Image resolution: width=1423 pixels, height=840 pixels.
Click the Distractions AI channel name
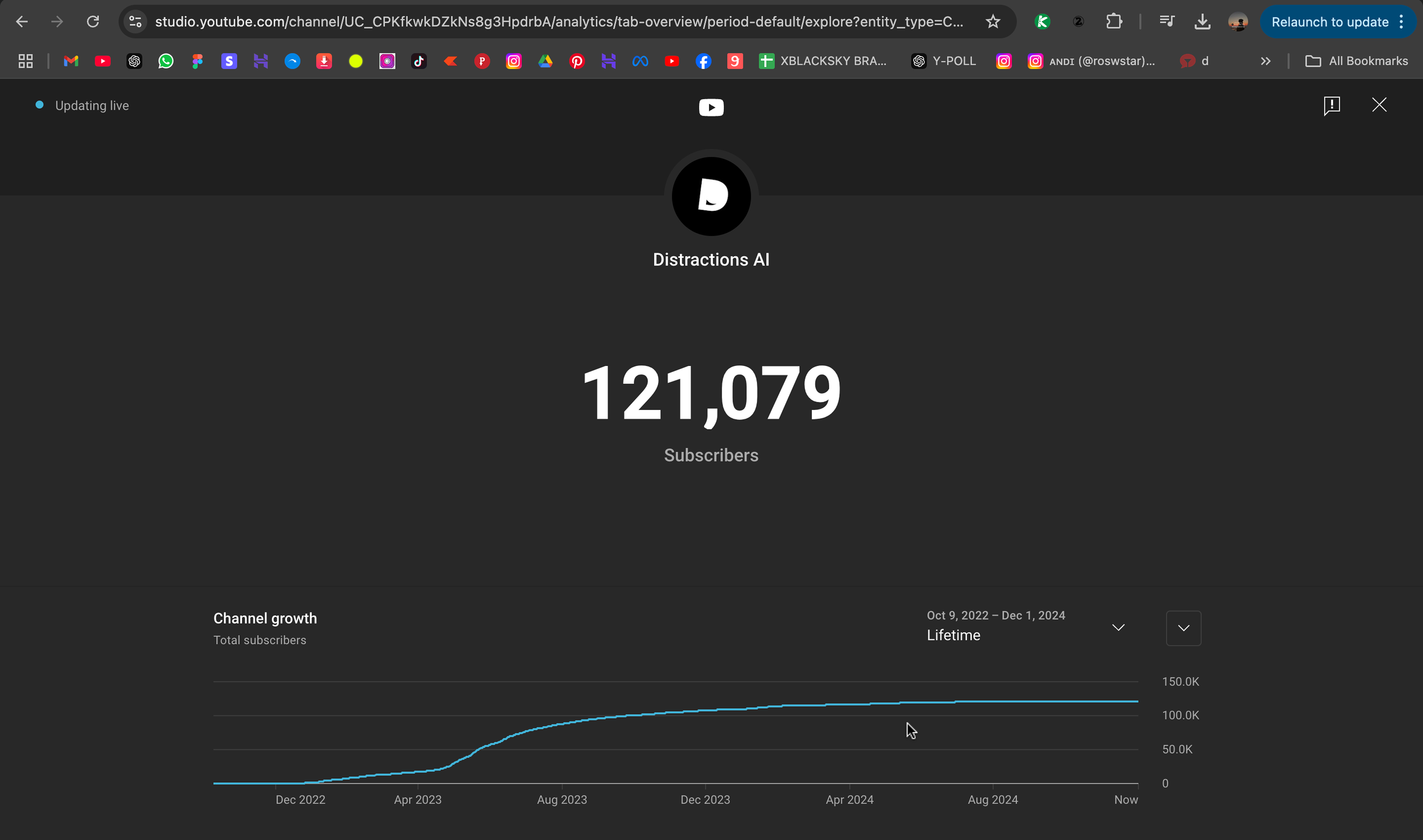pos(711,259)
